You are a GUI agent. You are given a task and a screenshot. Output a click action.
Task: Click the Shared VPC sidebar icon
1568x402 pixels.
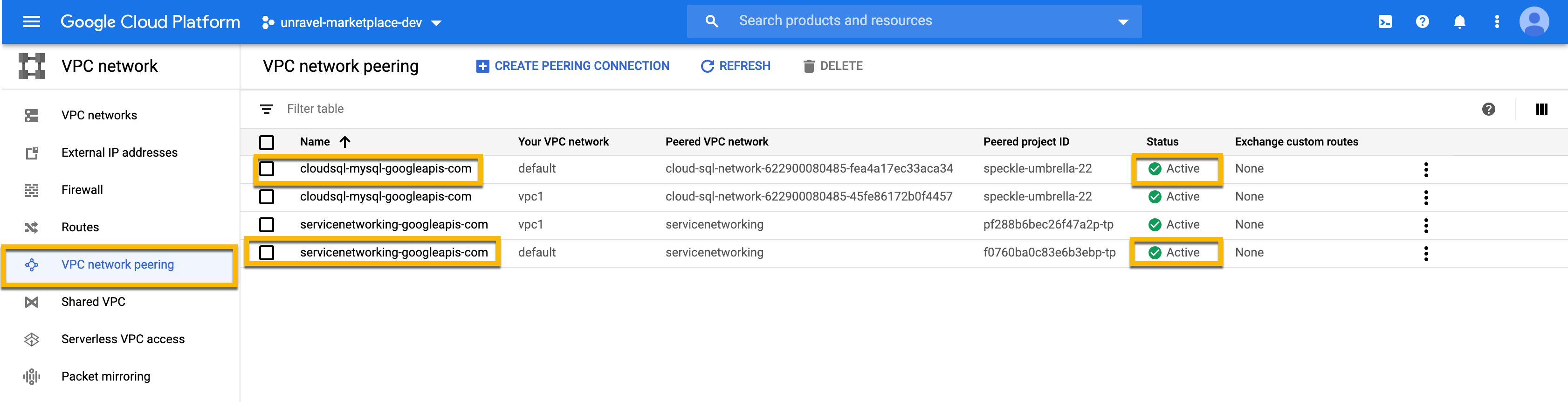pos(32,301)
